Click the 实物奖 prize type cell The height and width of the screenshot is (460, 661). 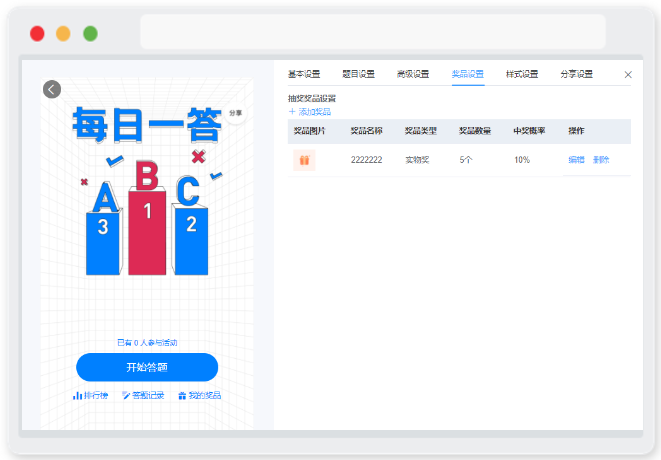[x=417, y=160]
